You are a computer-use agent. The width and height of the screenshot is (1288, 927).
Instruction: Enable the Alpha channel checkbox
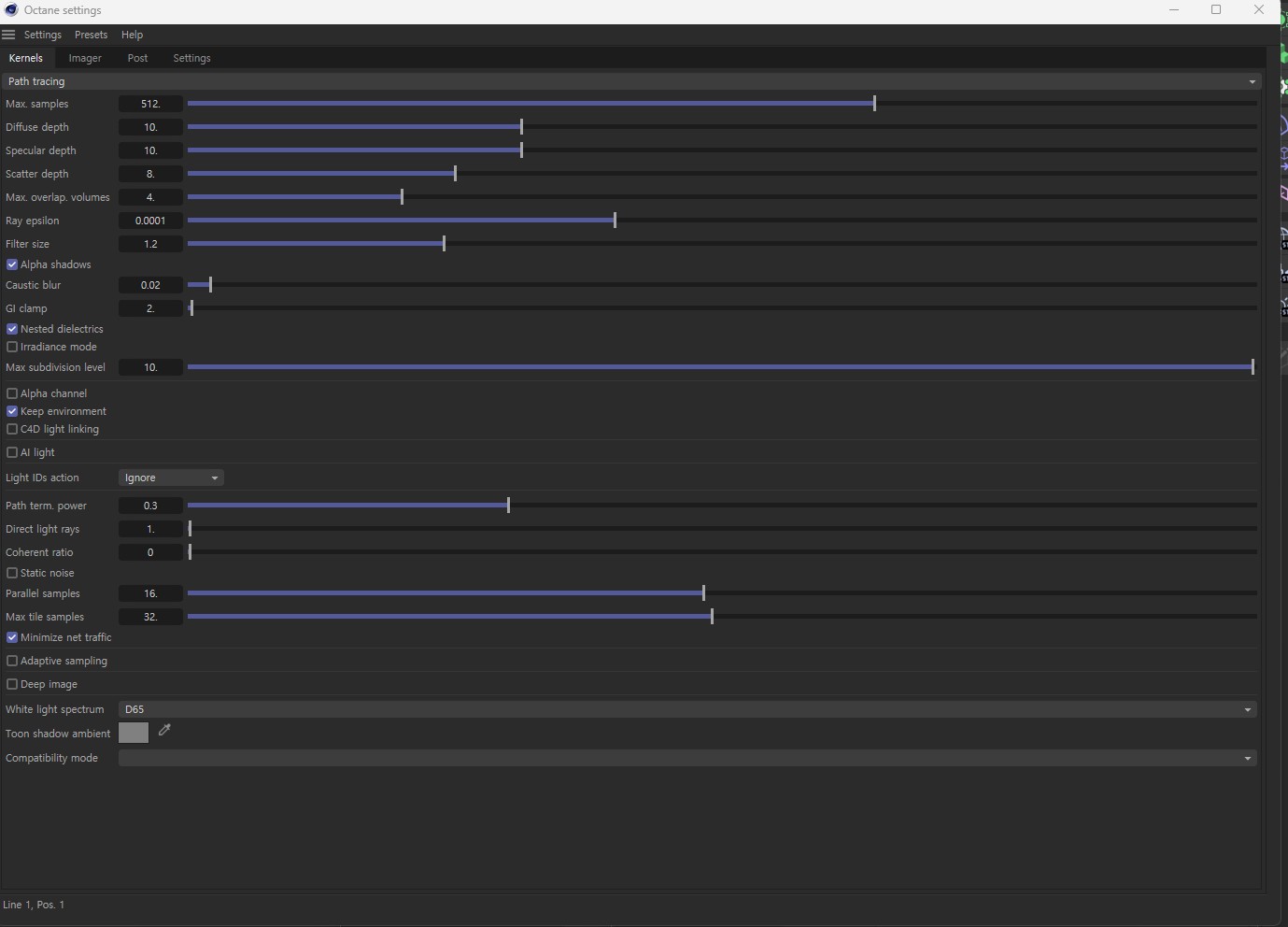point(12,393)
